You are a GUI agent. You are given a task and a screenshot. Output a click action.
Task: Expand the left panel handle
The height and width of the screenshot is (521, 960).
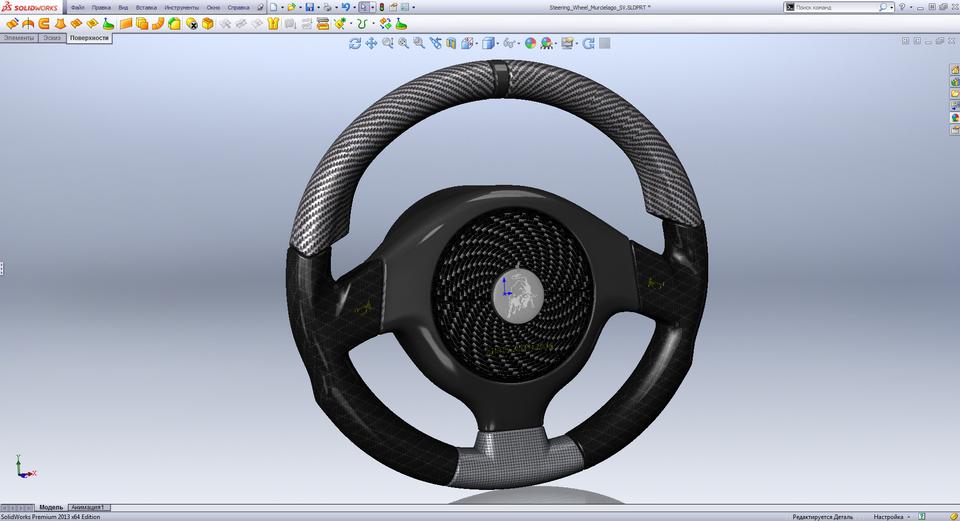coord(2,268)
